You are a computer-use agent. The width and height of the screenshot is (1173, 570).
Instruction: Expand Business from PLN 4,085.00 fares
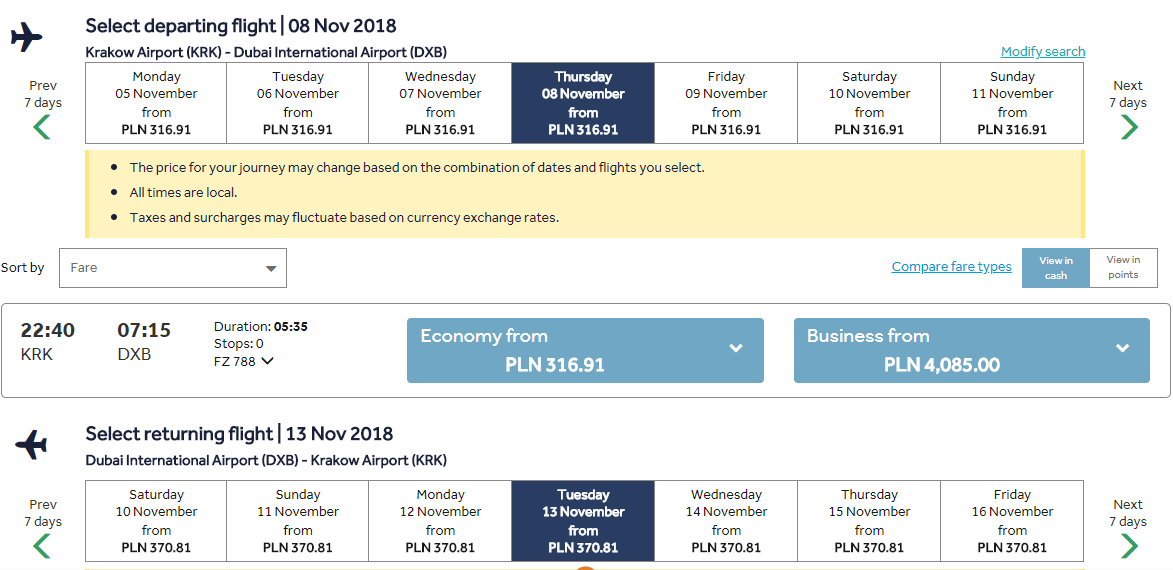tap(971, 350)
